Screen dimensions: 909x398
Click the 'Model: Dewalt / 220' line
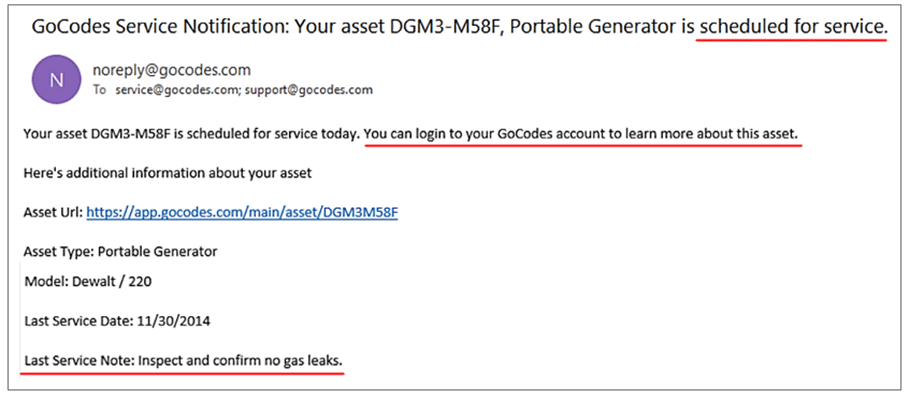[88, 282]
